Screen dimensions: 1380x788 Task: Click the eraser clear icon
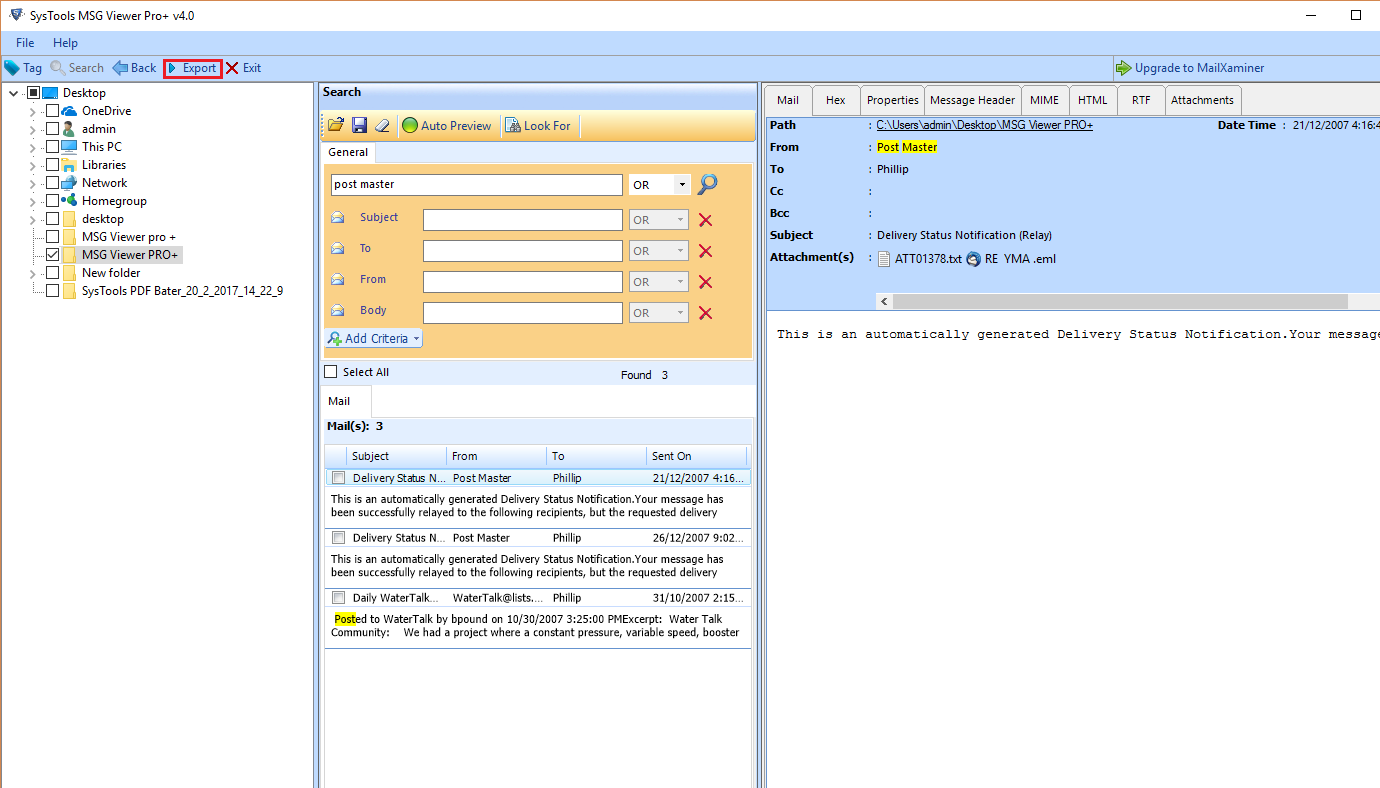[x=382, y=125]
